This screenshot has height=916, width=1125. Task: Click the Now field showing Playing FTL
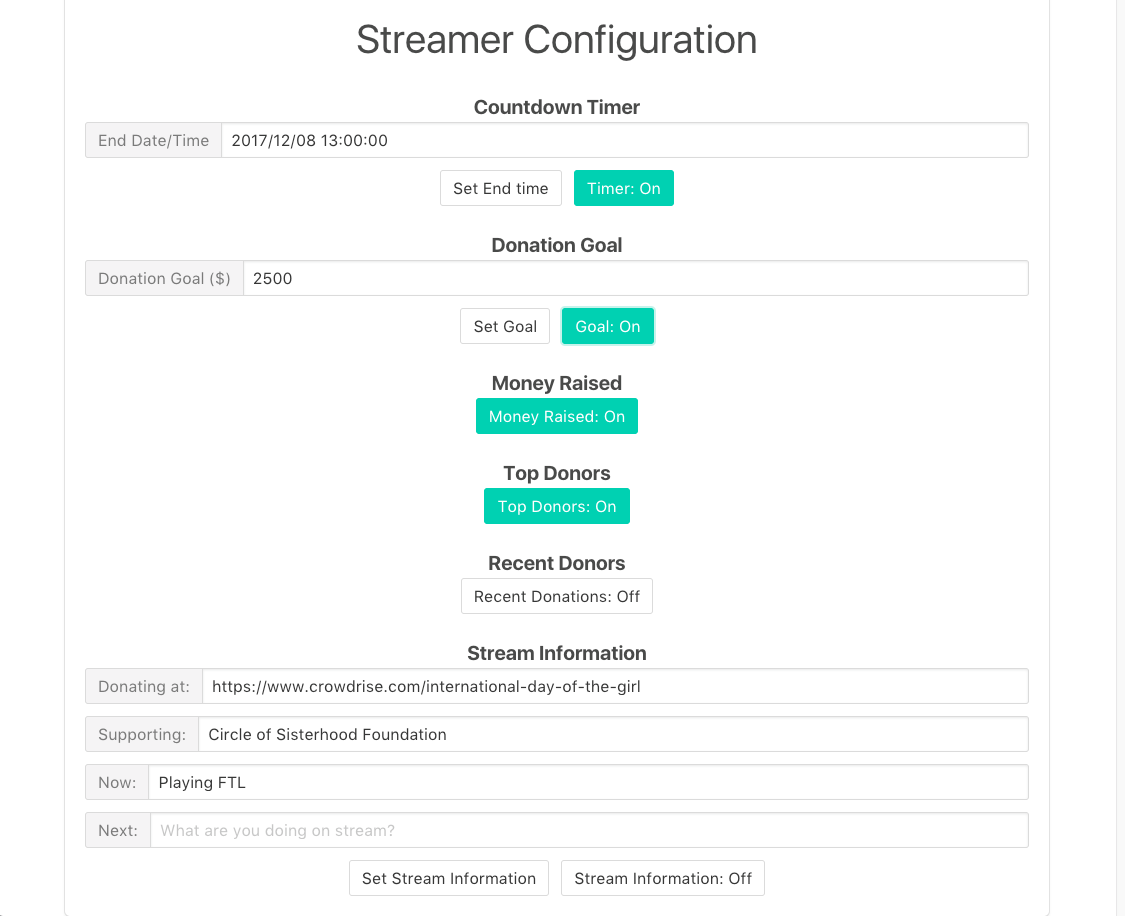point(588,783)
